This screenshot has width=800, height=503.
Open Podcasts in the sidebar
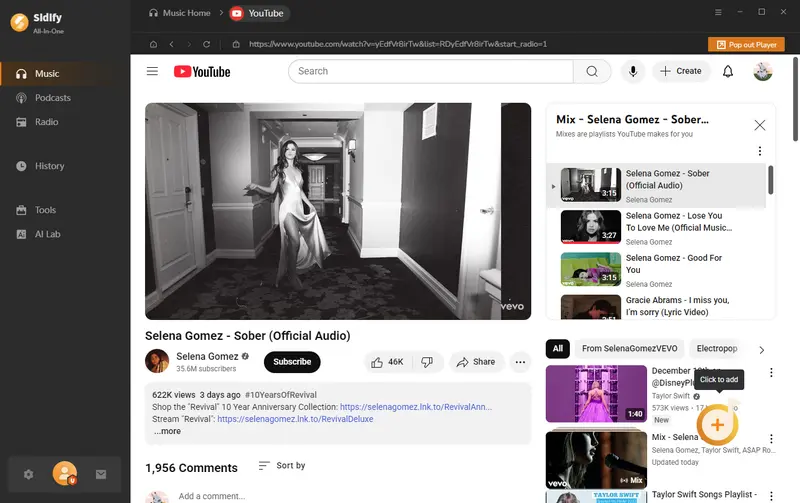tap(53, 98)
